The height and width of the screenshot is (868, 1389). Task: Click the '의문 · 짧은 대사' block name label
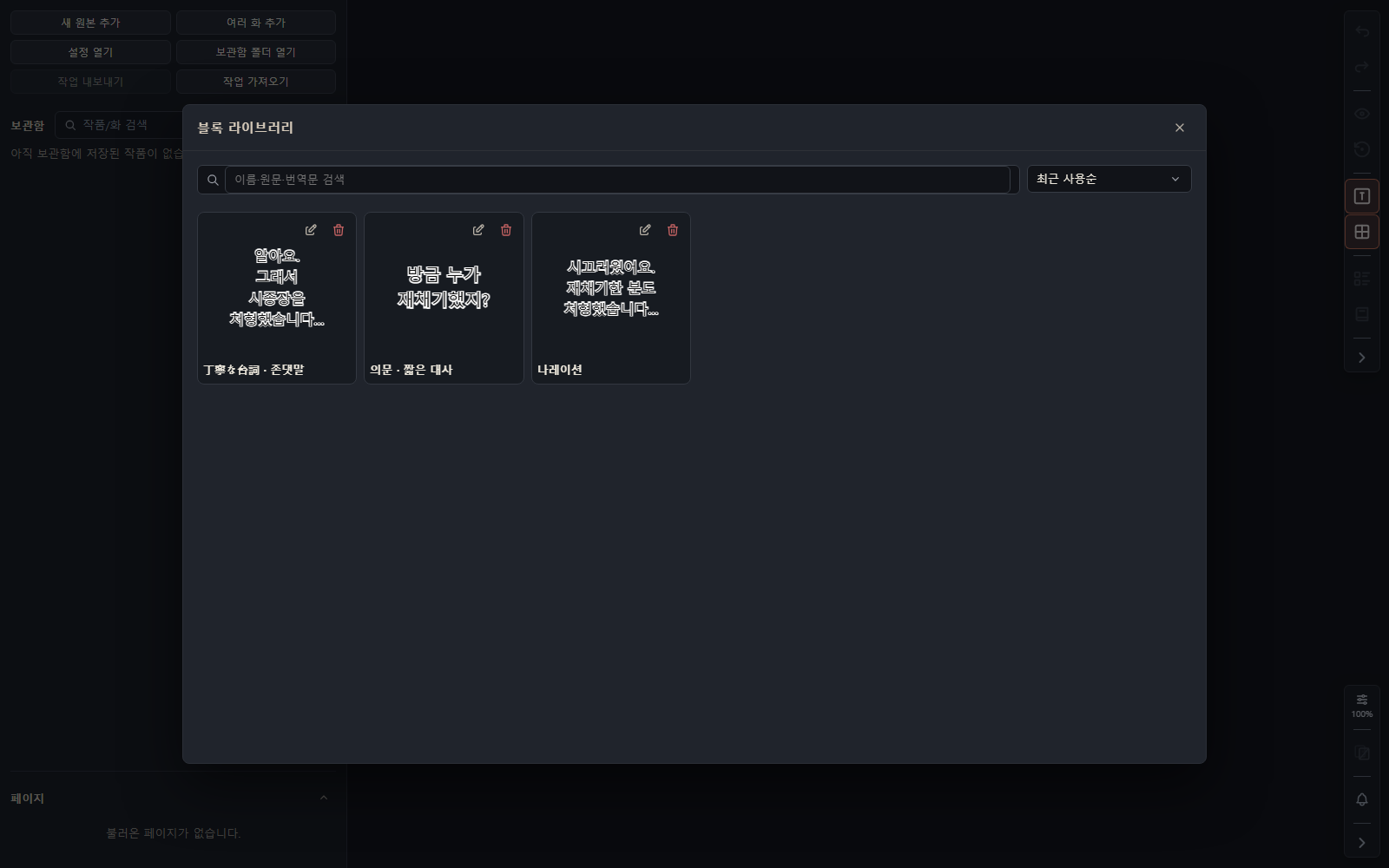tap(411, 370)
